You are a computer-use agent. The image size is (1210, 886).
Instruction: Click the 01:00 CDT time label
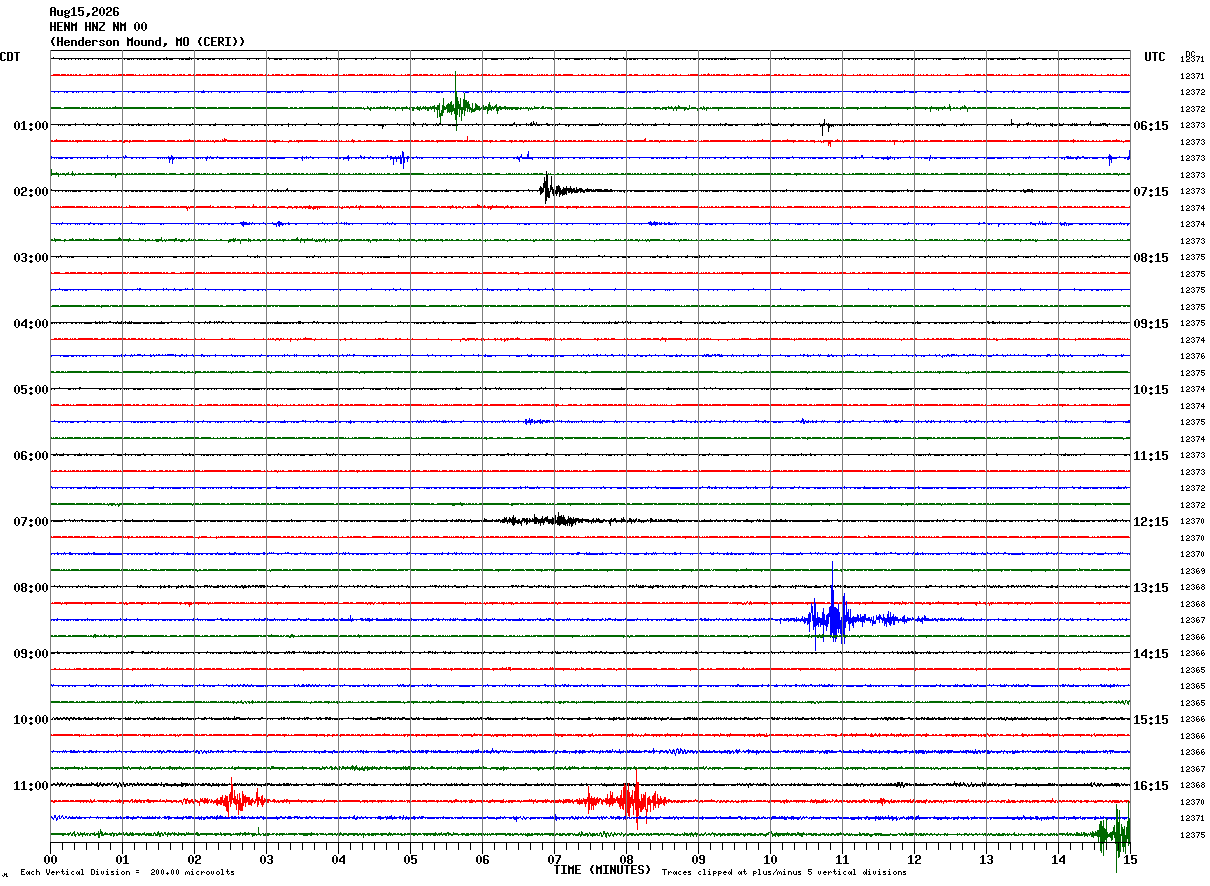click(31, 126)
